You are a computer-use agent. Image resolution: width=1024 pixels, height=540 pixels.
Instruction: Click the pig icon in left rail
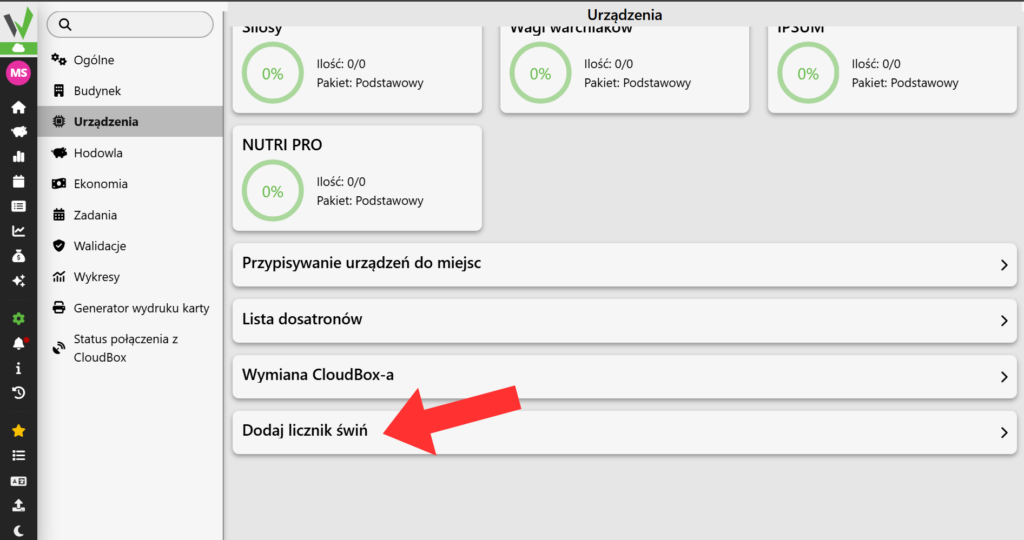pos(18,132)
